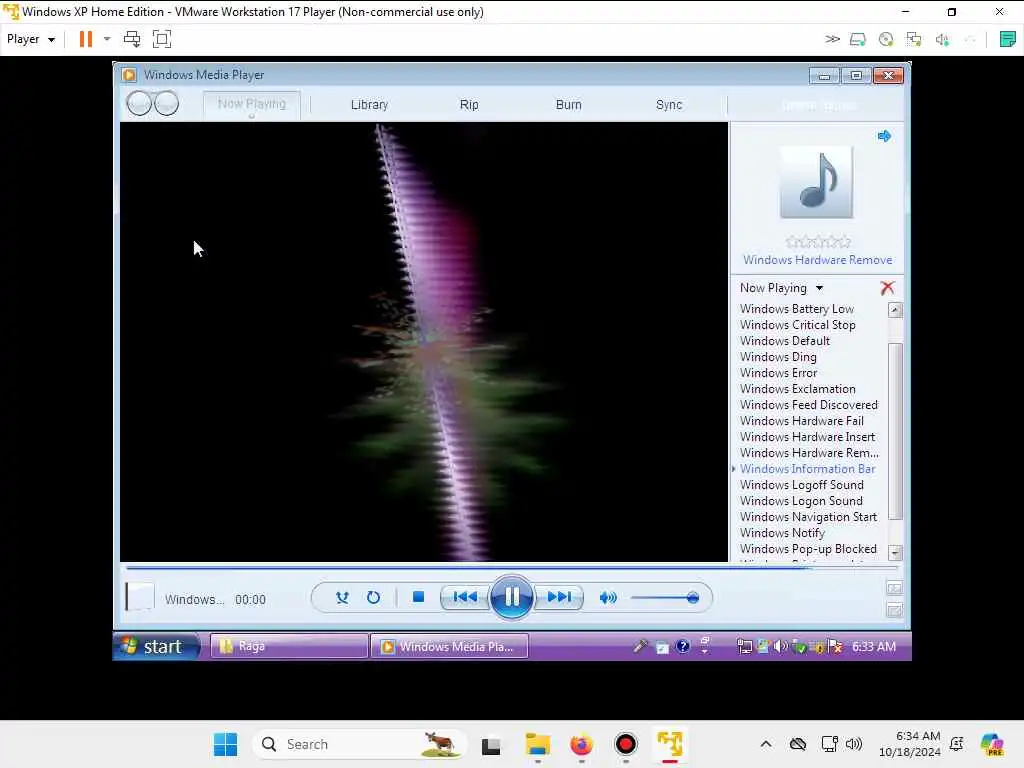Open the Sync tab

click(669, 104)
